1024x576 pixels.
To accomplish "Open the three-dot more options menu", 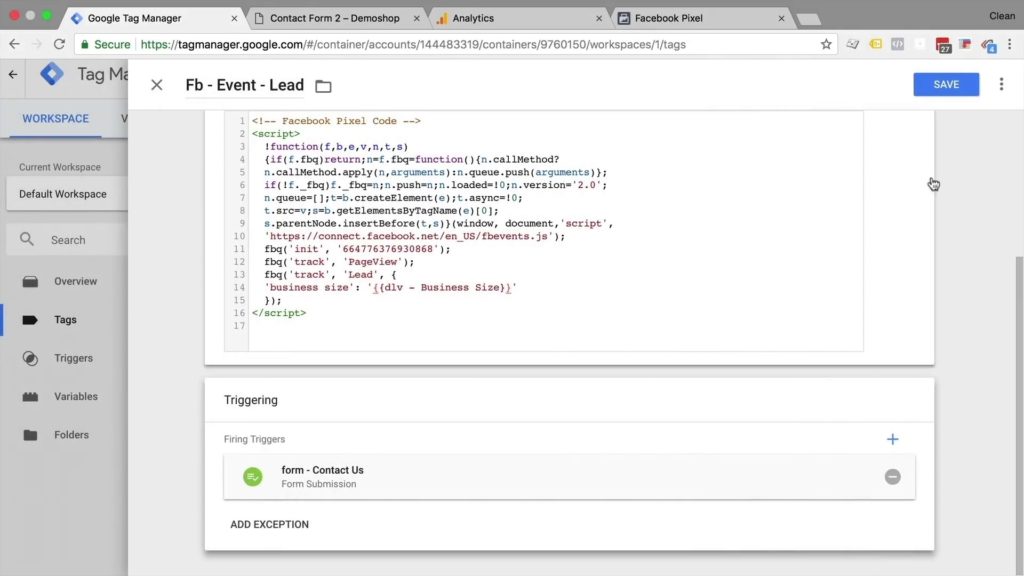I will click(1001, 85).
